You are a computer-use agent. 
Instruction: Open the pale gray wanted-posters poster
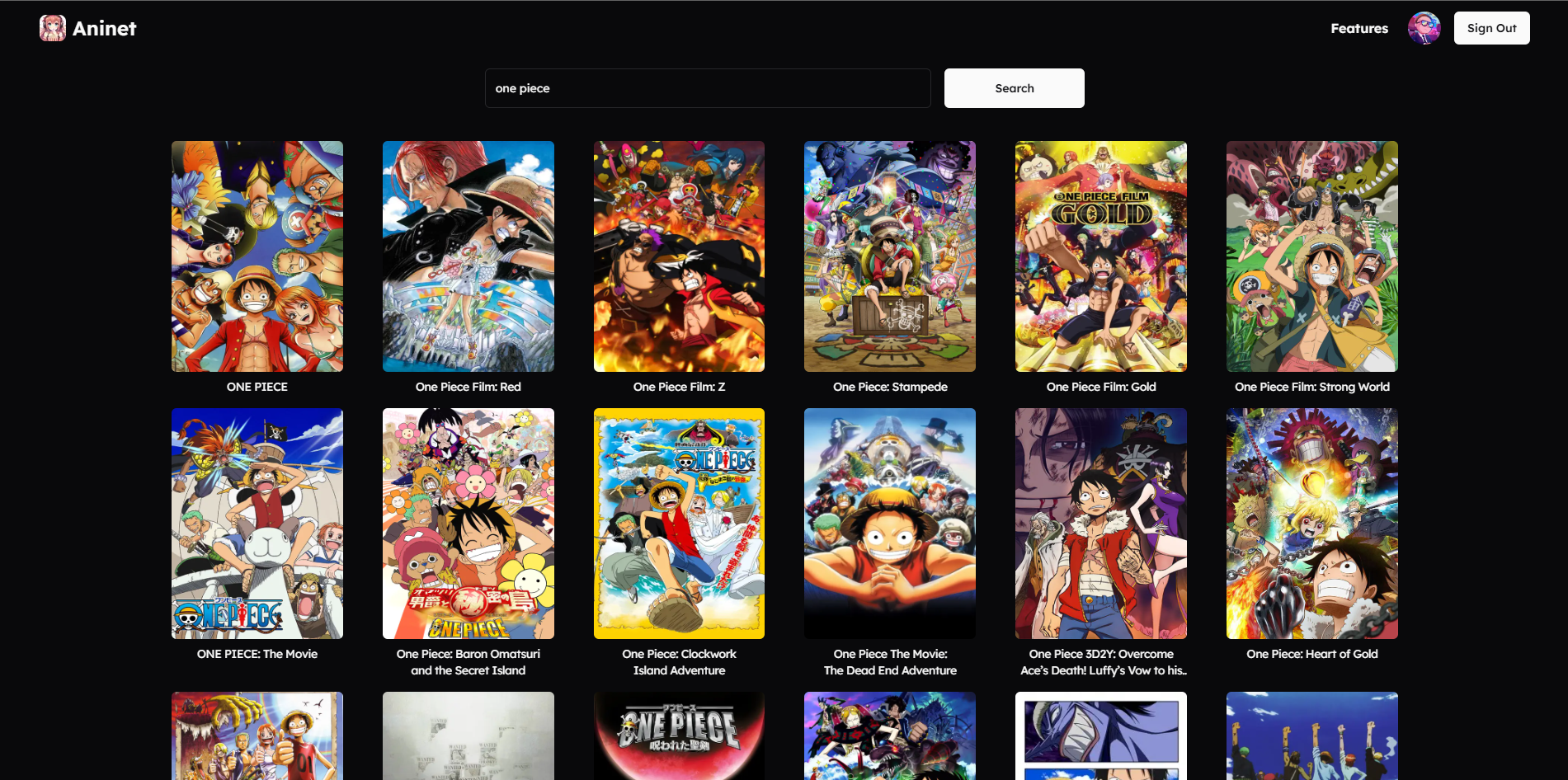[469, 735]
